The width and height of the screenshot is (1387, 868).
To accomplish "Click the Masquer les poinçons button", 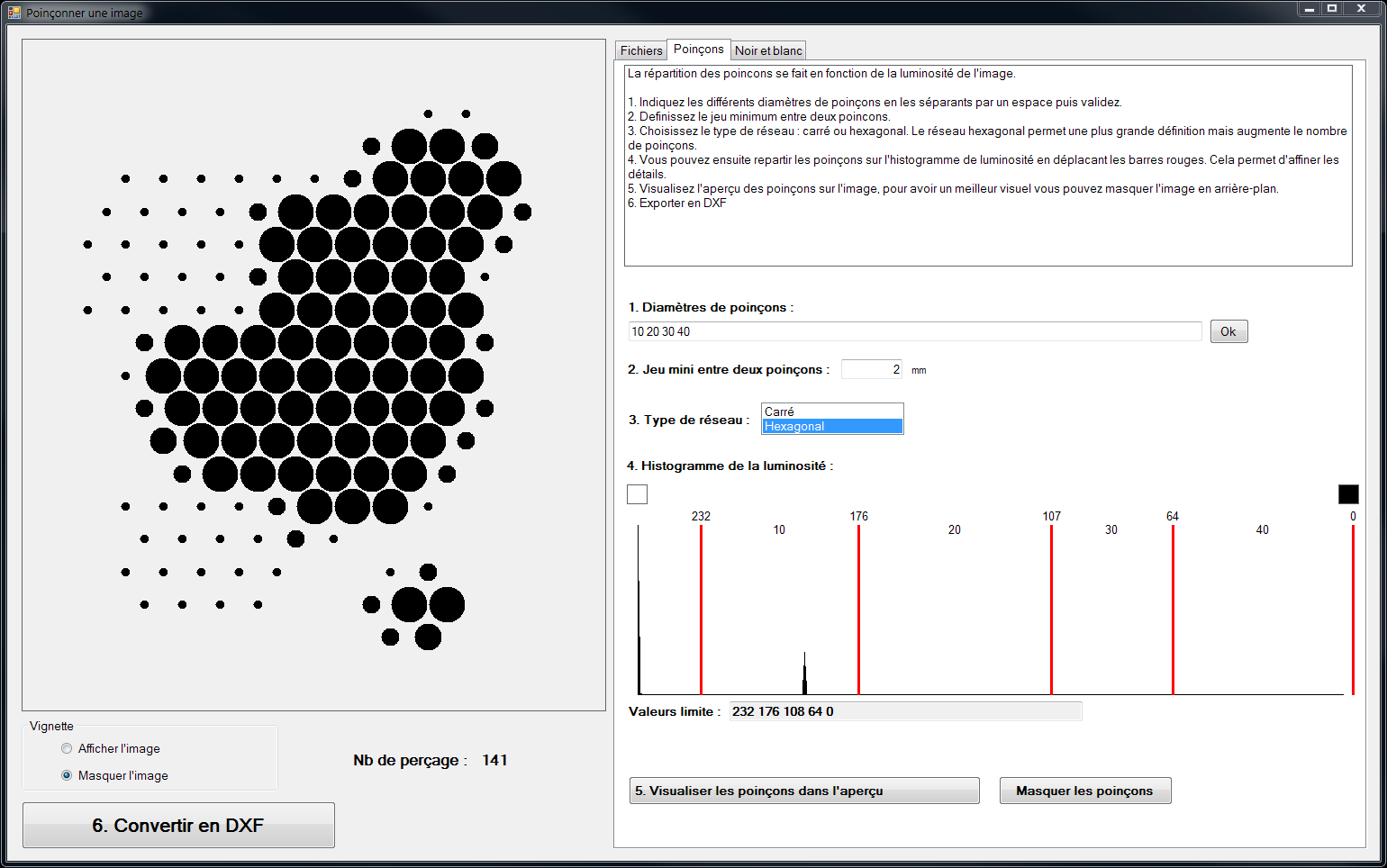I will click(1084, 791).
